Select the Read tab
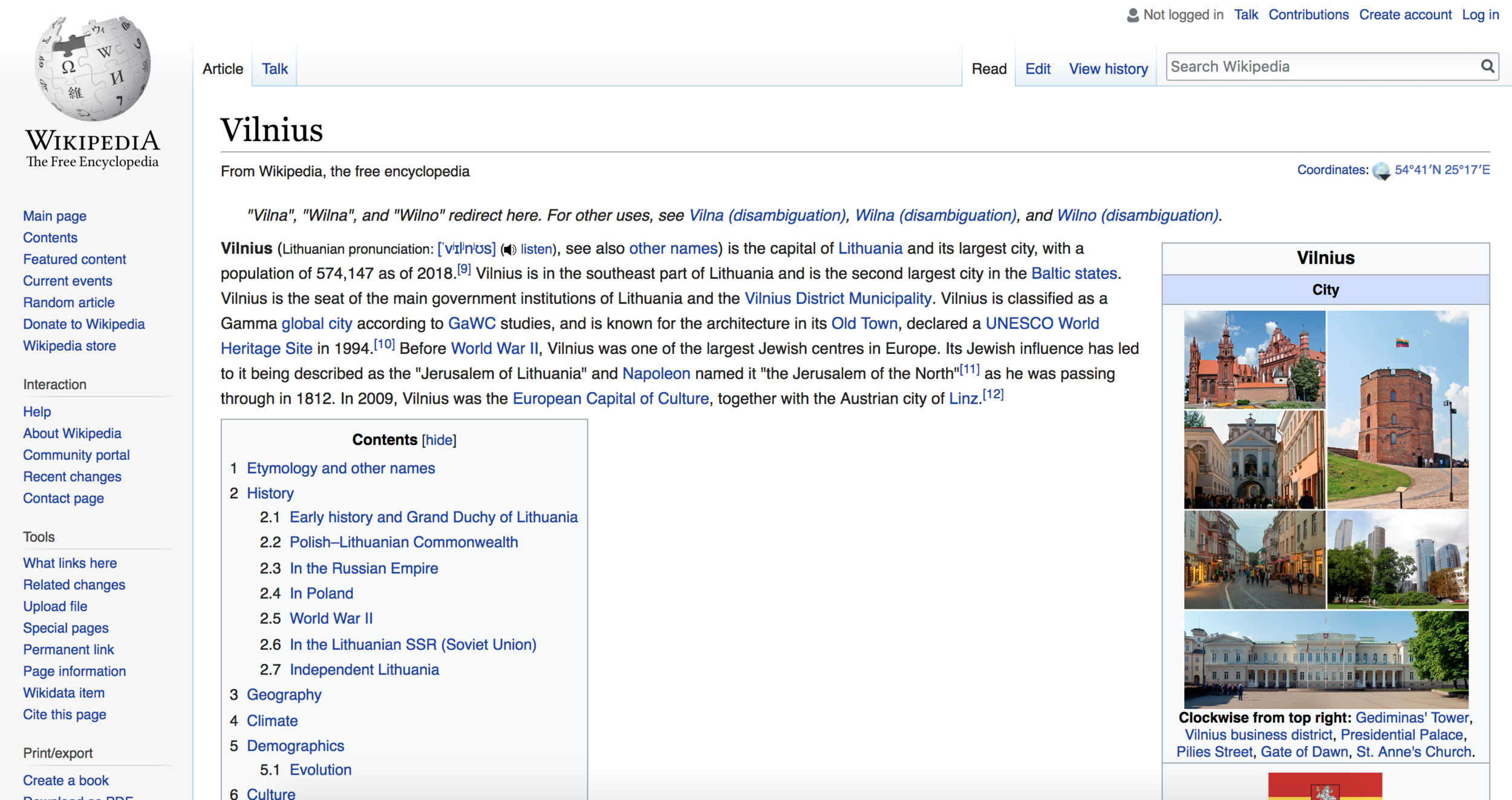Viewport: 1512px width, 800px height. tap(989, 69)
